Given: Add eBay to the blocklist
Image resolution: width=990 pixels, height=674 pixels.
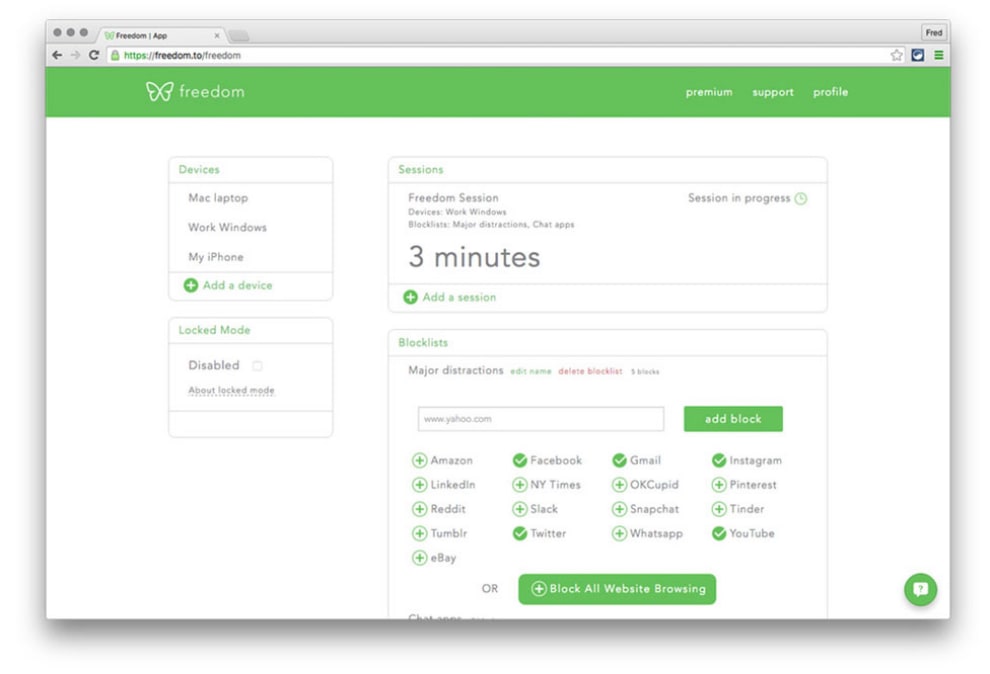Looking at the screenshot, I should click(x=419, y=558).
